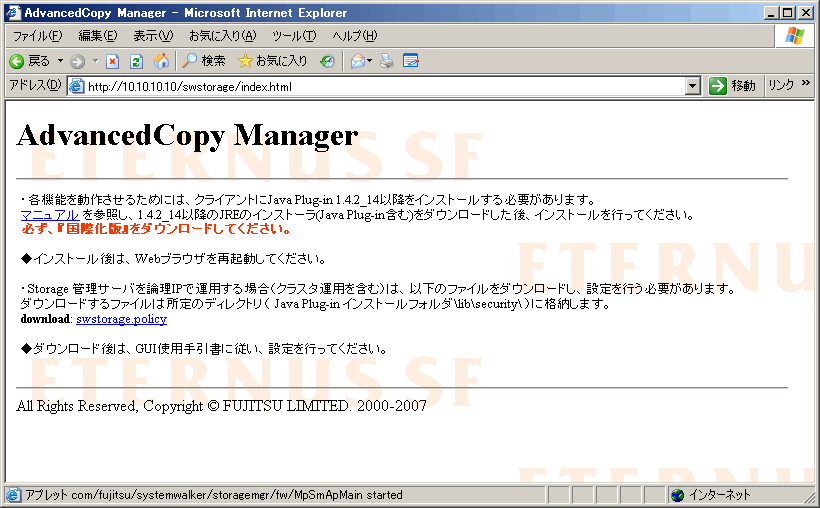The width and height of the screenshot is (820, 508).
Task: Go to the Home page icon
Action: tap(161, 61)
